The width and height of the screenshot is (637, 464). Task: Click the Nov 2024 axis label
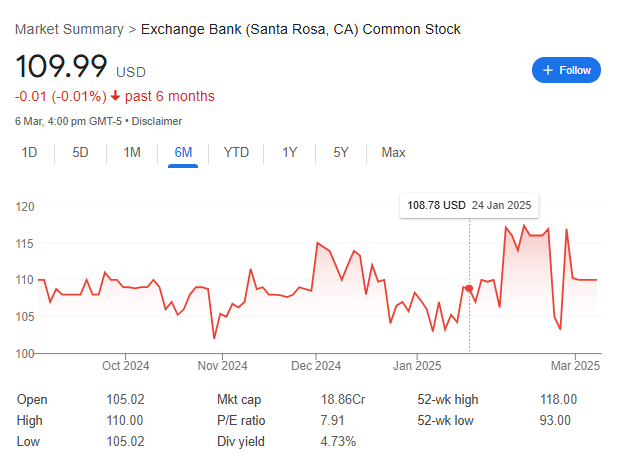pos(223,366)
